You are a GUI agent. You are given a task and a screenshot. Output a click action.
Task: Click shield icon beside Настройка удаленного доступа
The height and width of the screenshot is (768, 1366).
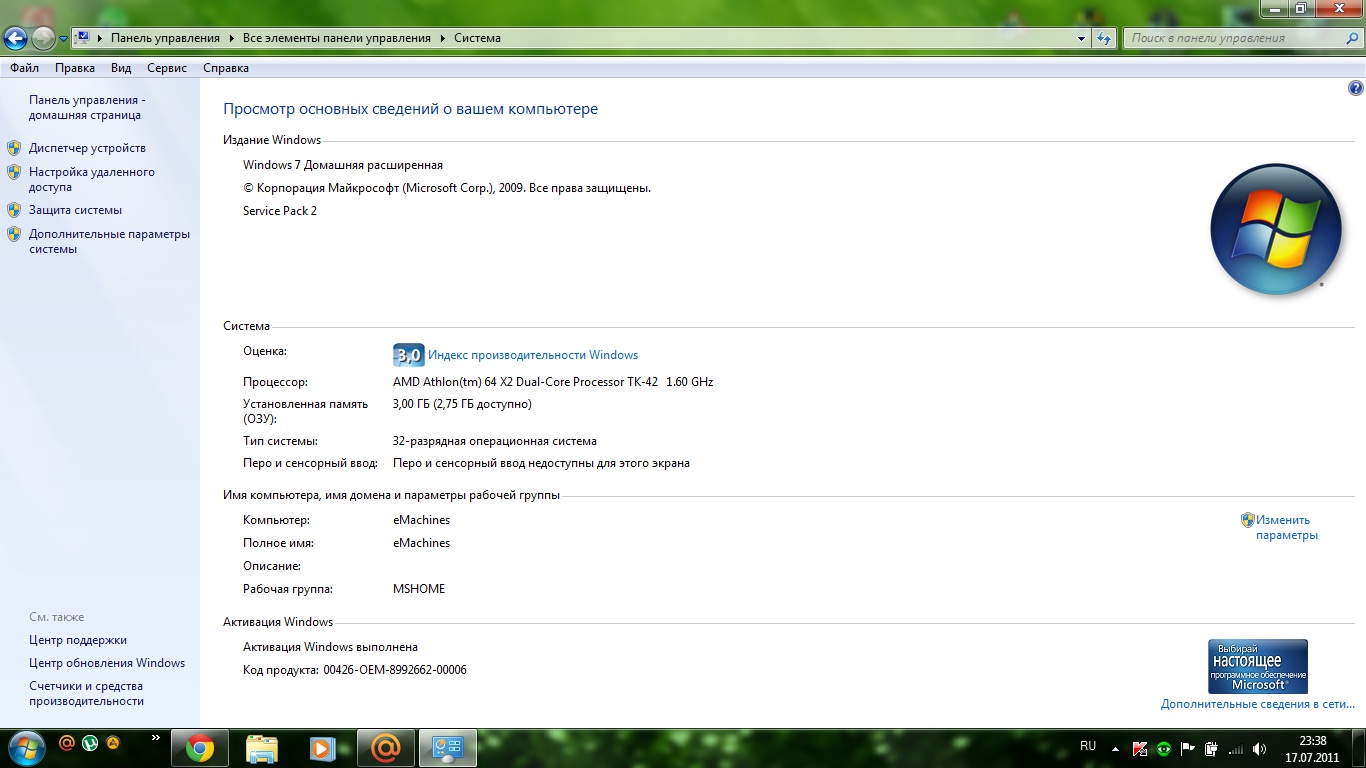coord(14,172)
